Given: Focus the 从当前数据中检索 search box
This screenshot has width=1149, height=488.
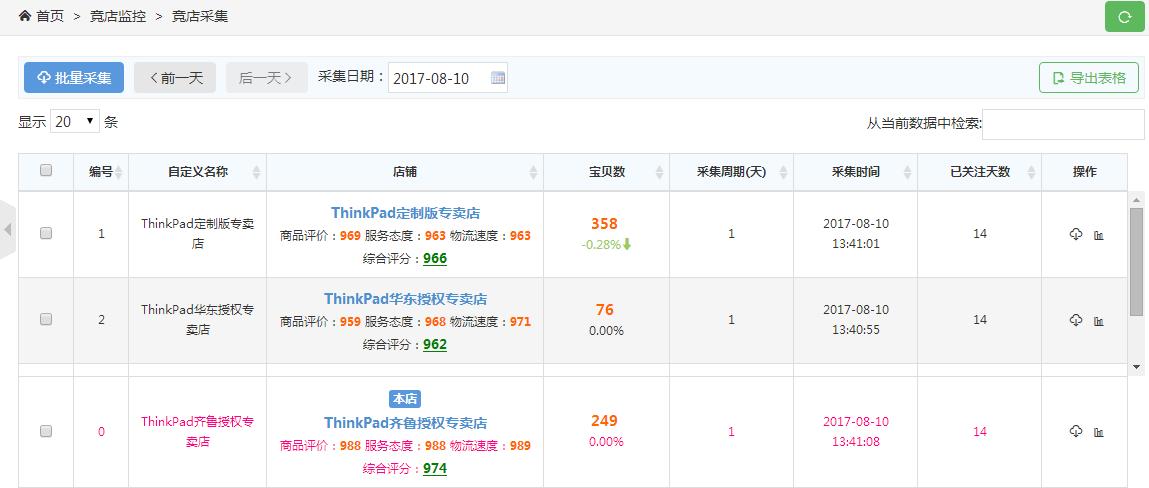Looking at the screenshot, I should (1063, 125).
